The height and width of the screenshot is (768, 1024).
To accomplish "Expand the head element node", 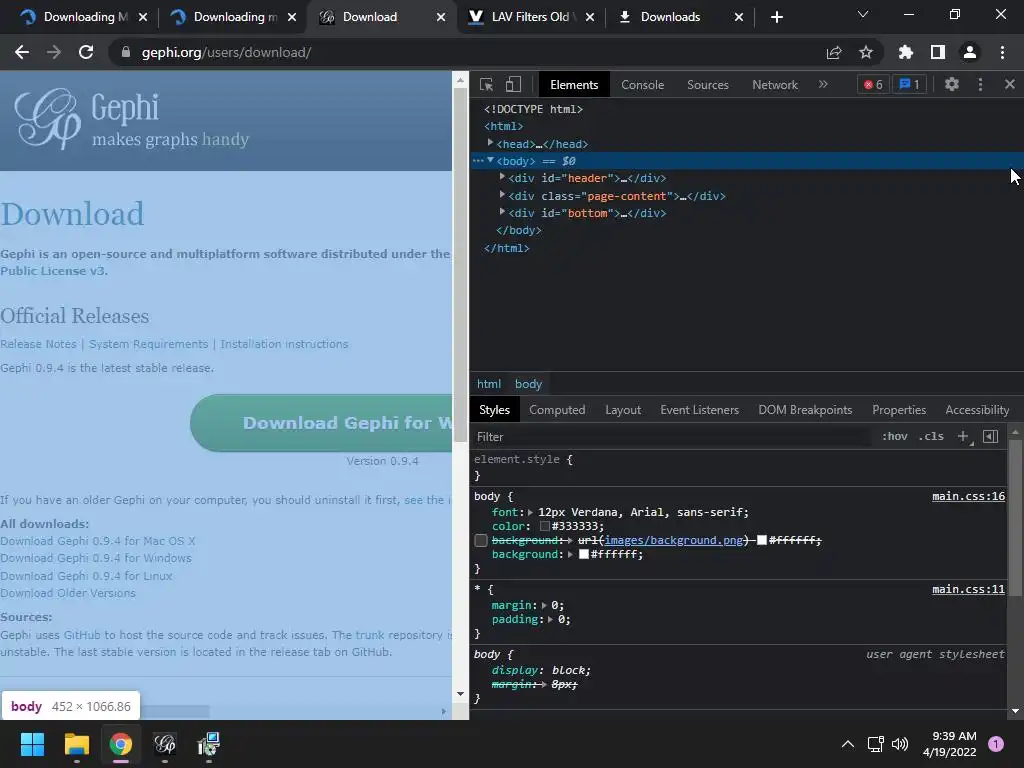I will pyautogui.click(x=490, y=143).
